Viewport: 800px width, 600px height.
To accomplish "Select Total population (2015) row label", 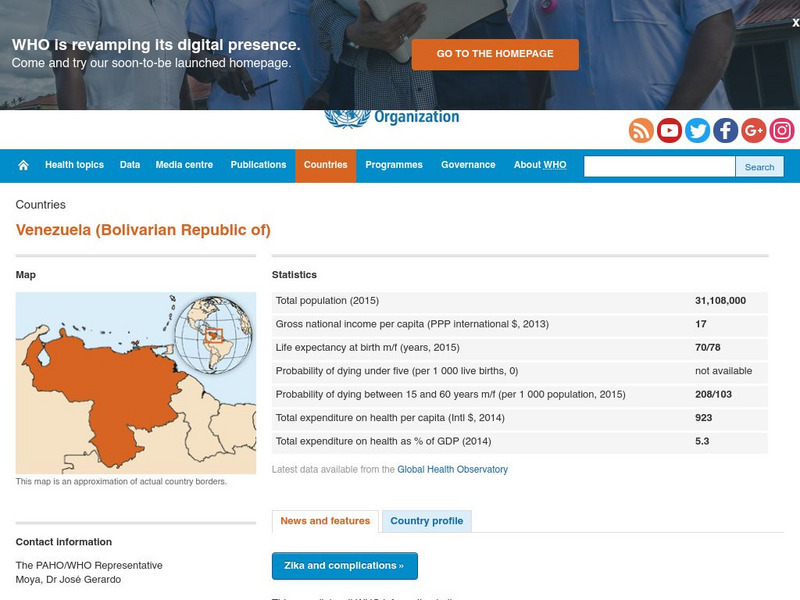I will point(327,301).
